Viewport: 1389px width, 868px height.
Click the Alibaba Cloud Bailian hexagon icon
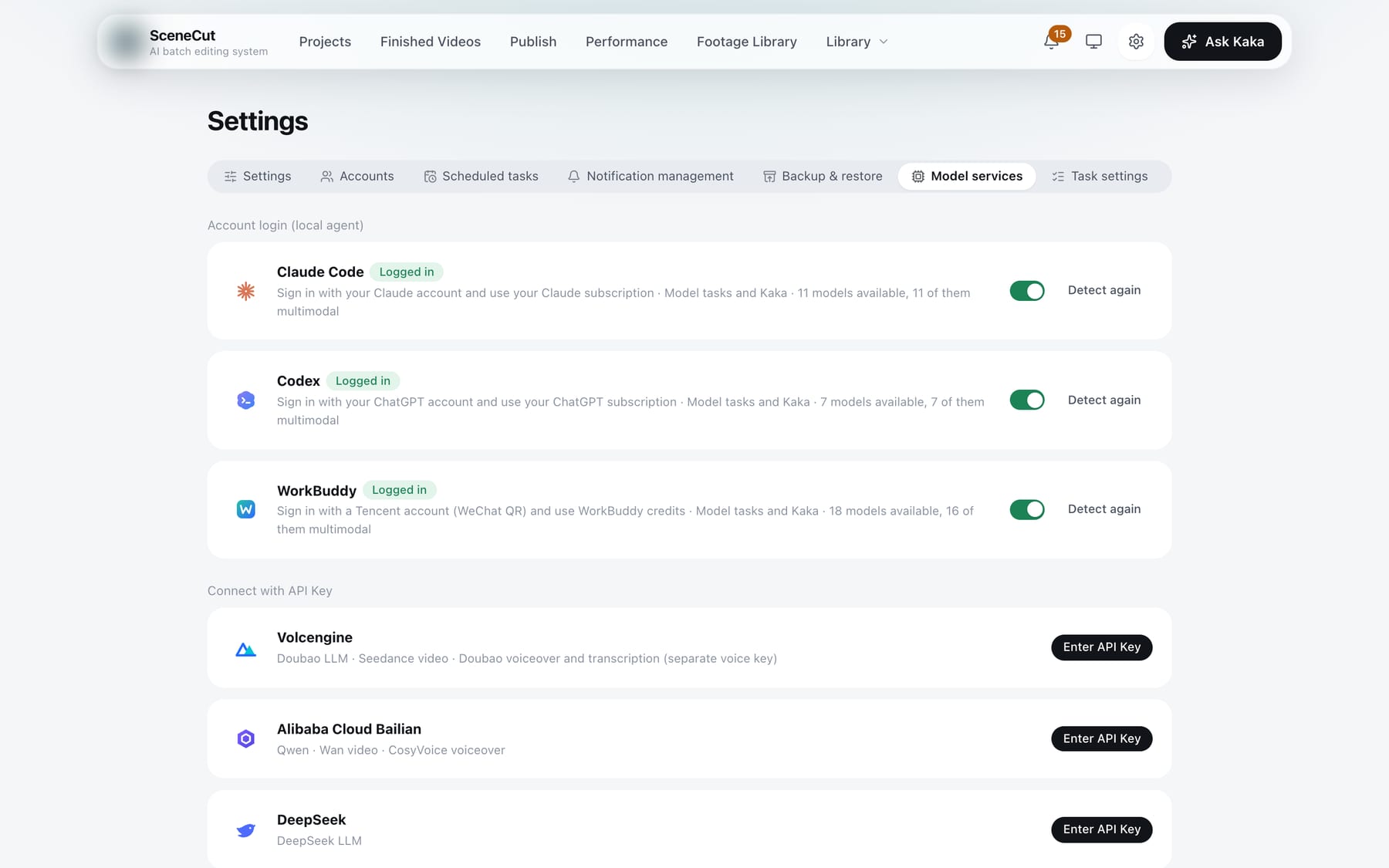[245, 739]
